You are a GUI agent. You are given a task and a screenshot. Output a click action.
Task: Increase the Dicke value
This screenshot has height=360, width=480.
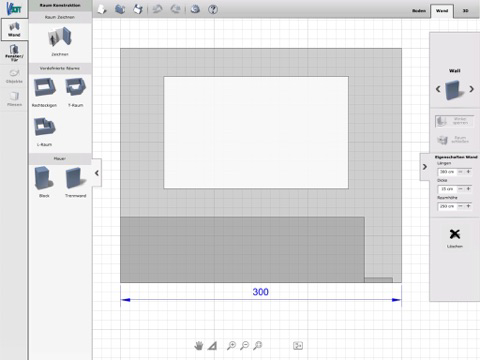(468, 189)
